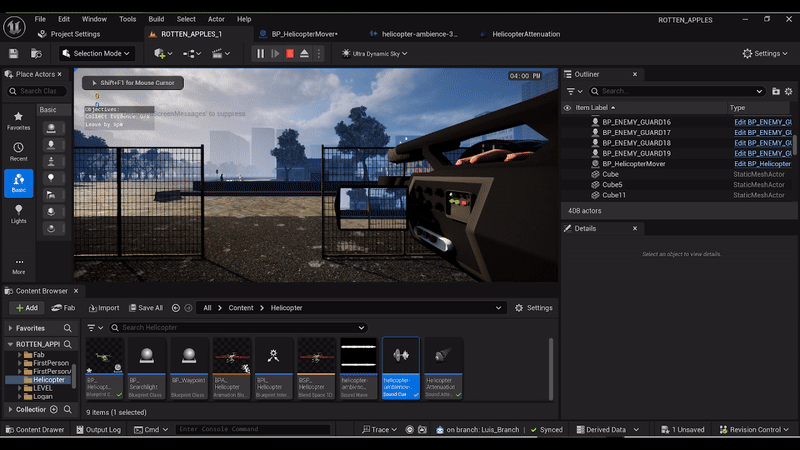Select helicopter-ambience Sound Cue thumbnail
The height and width of the screenshot is (450, 800).
point(401,368)
